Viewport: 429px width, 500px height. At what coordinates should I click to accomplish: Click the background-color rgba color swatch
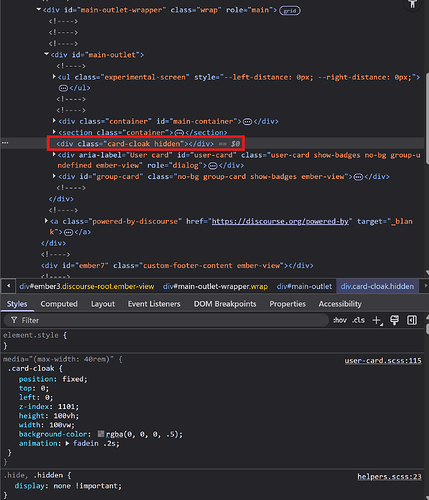101,434
